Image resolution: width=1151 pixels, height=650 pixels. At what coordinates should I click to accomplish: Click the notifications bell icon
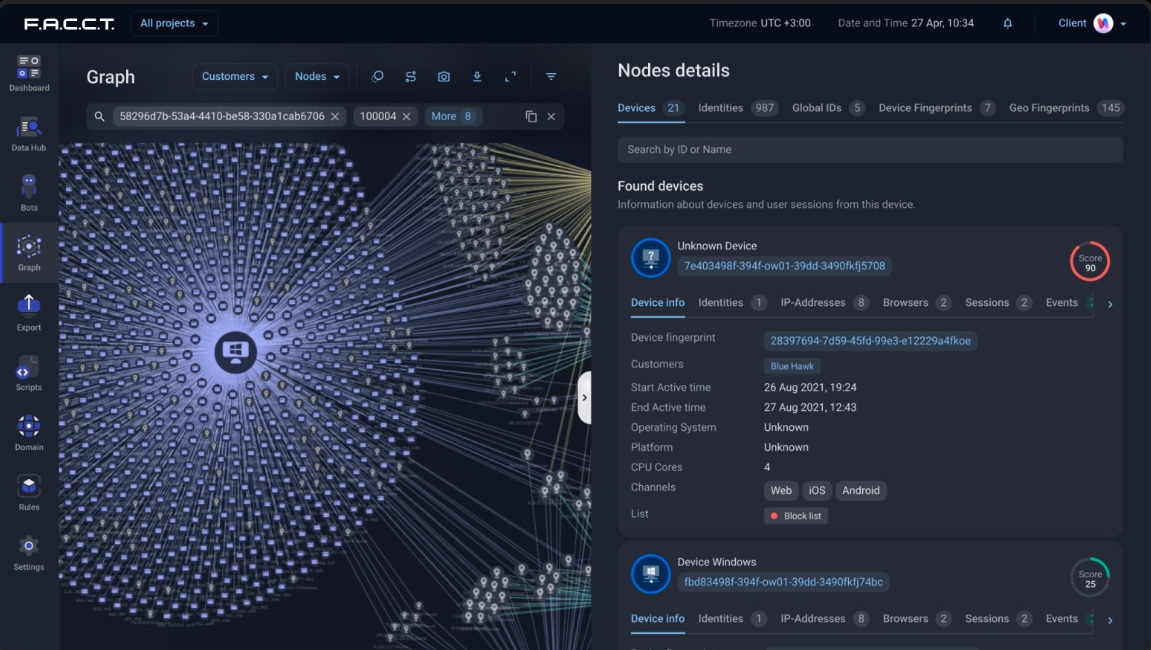coord(1007,23)
